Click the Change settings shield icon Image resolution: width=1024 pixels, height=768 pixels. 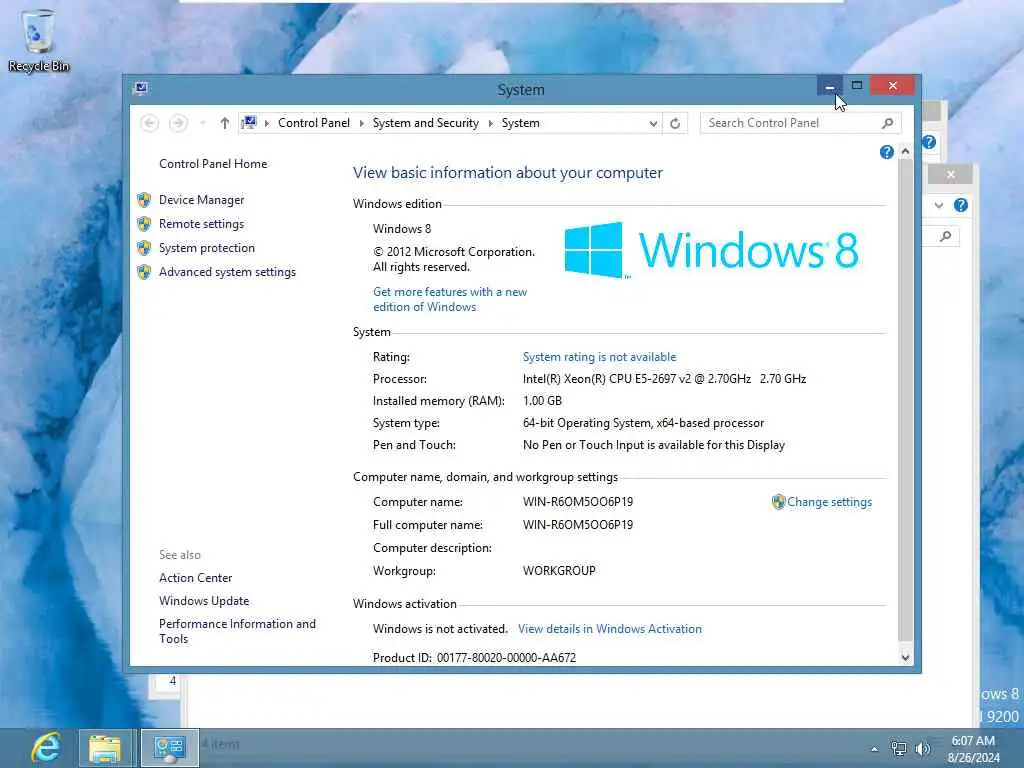click(x=778, y=502)
